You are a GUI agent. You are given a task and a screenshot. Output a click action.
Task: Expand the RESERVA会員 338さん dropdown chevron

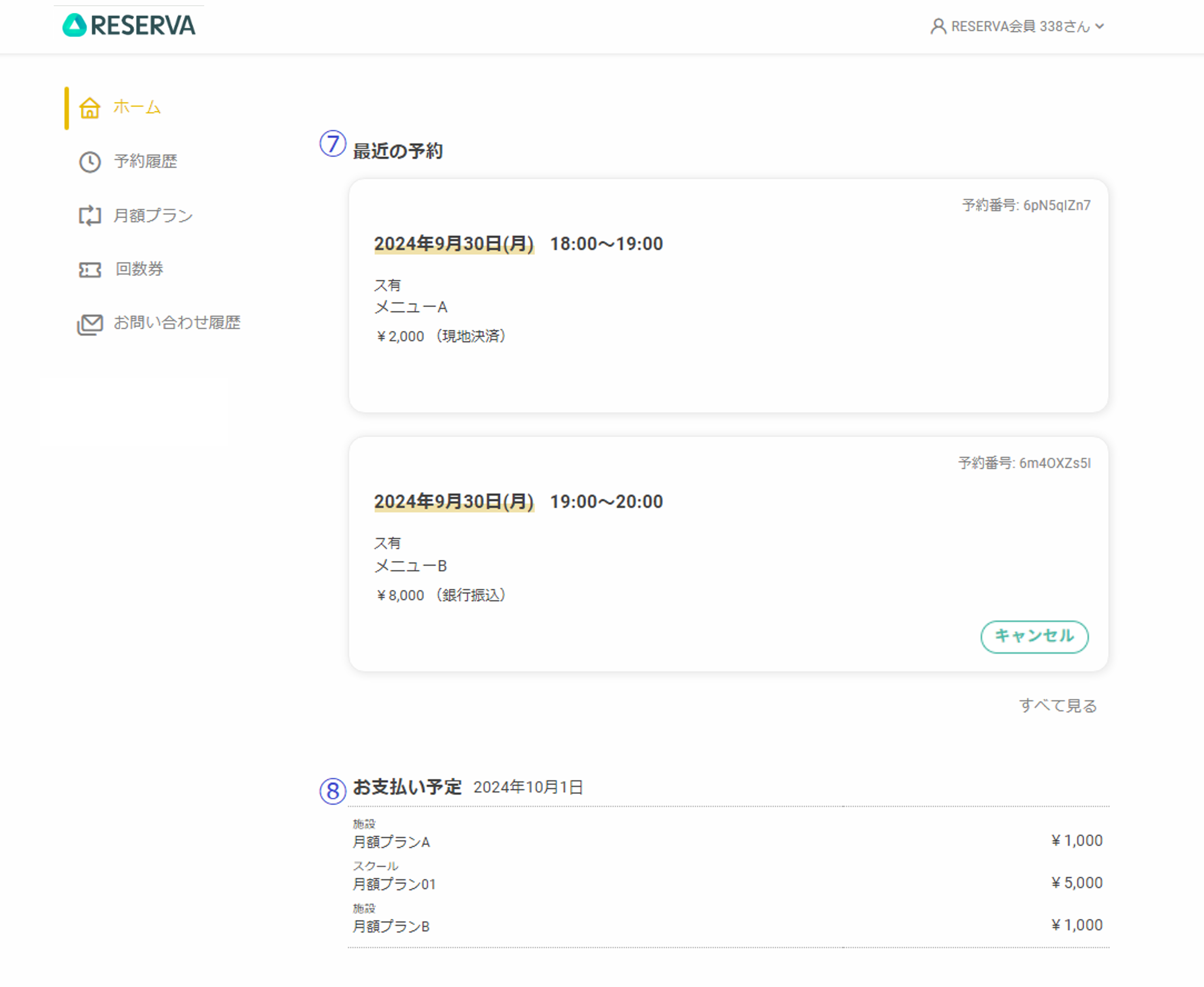click(1099, 26)
